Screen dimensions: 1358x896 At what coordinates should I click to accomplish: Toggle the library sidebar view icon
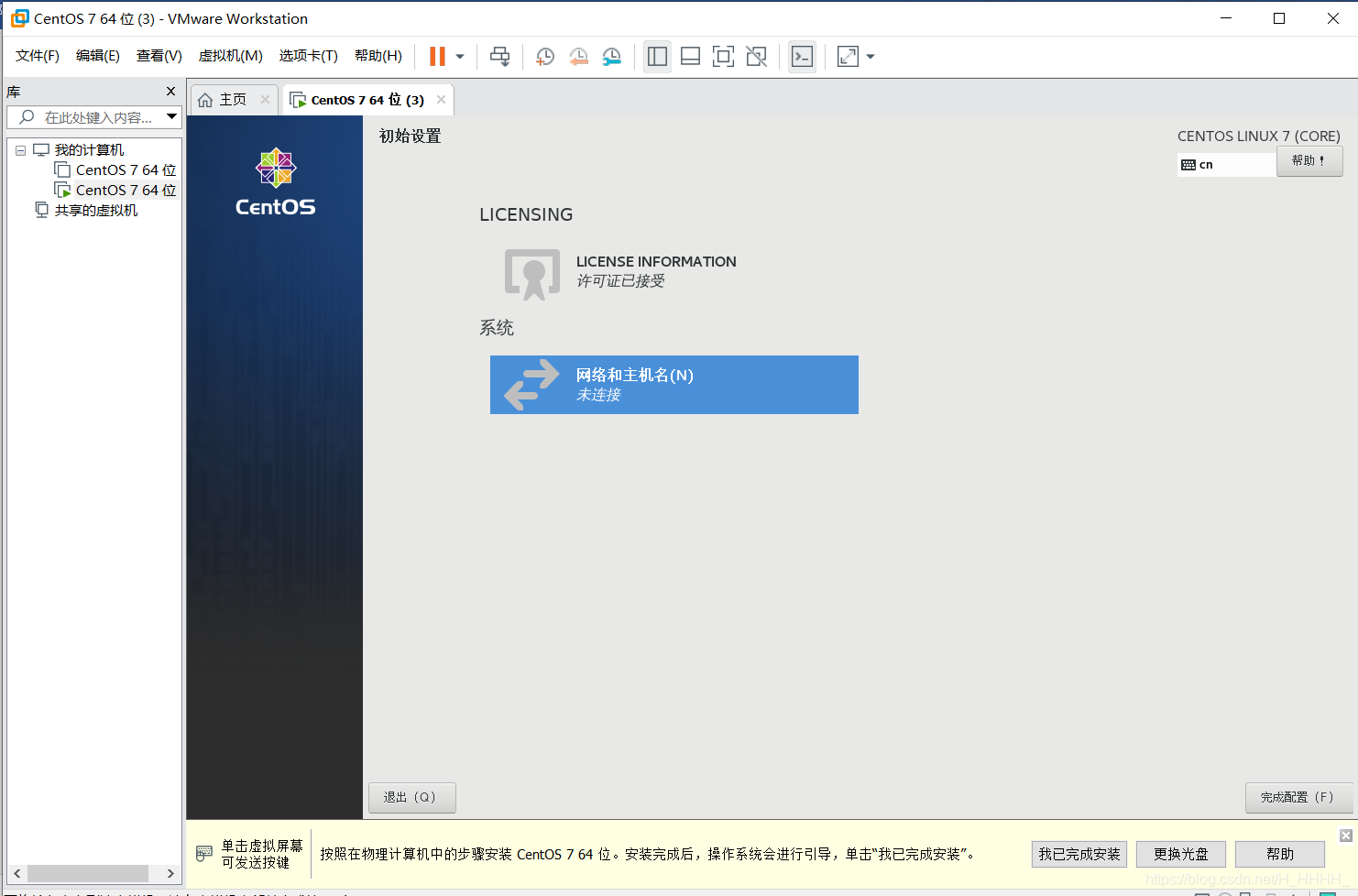pos(657,57)
